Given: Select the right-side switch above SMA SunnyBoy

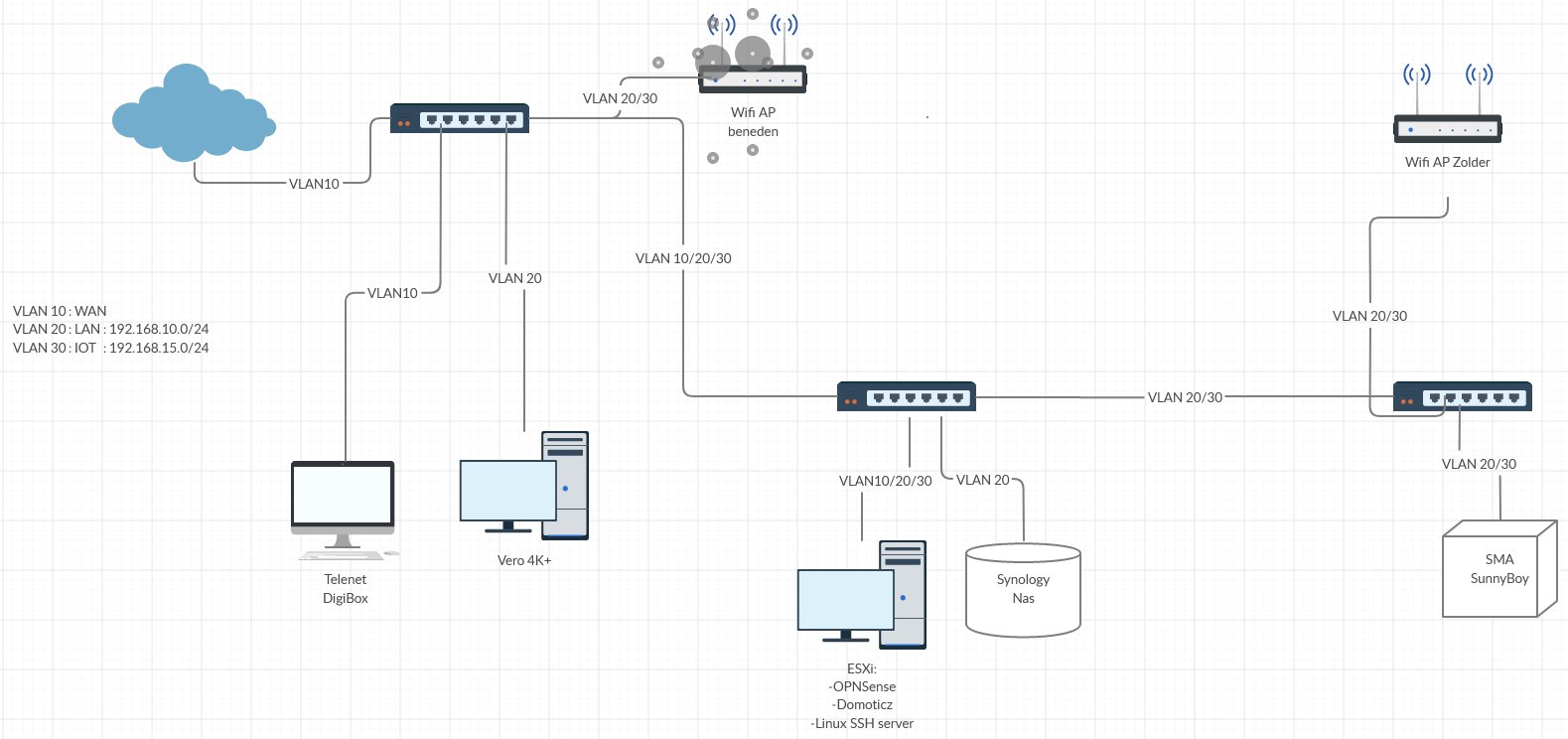Looking at the screenshot, I should point(1462,397).
